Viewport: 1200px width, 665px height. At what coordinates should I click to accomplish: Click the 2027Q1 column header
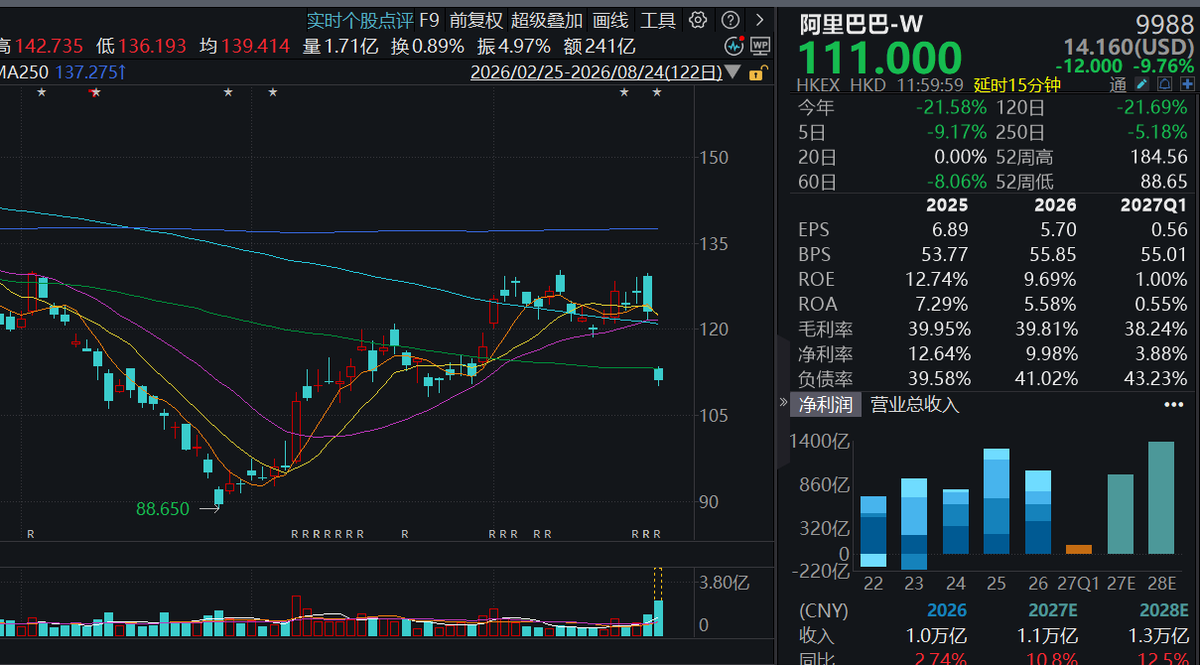[1152, 205]
